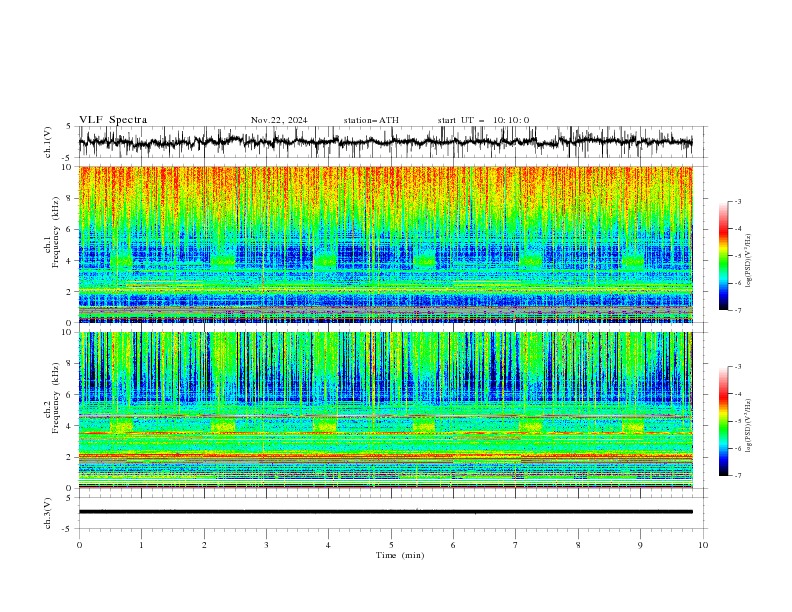Click the "station=ATH" label
This screenshot has width=792, height=612.
[371, 120]
